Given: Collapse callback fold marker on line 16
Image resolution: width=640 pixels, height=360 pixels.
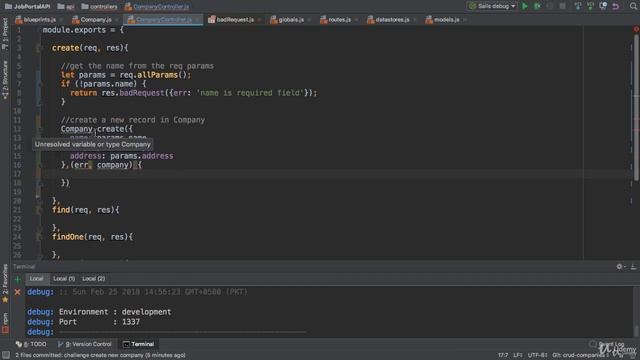Looking at the screenshot, I should pos(39,165).
